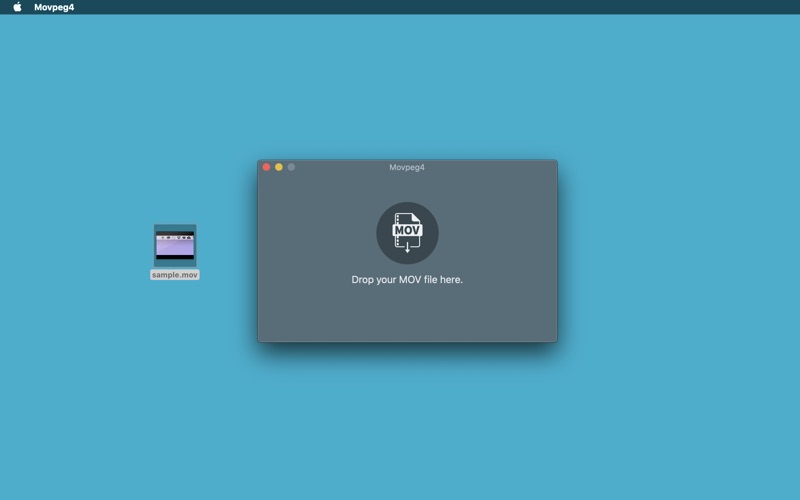This screenshot has width=800, height=500.
Task: Click the disabled zoom button of Movpeg4 window
Action: click(x=291, y=167)
